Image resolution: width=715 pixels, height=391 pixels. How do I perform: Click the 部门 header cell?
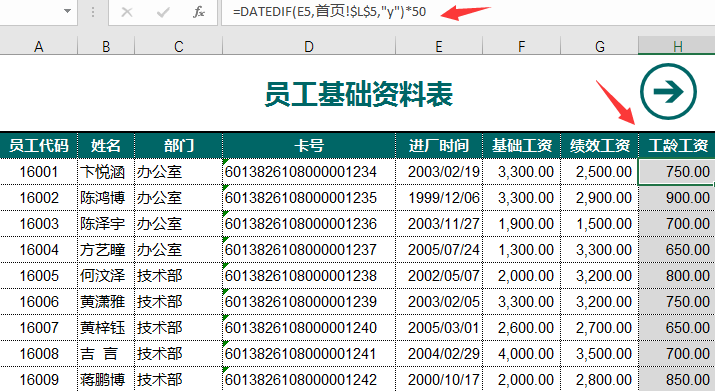tap(178, 146)
